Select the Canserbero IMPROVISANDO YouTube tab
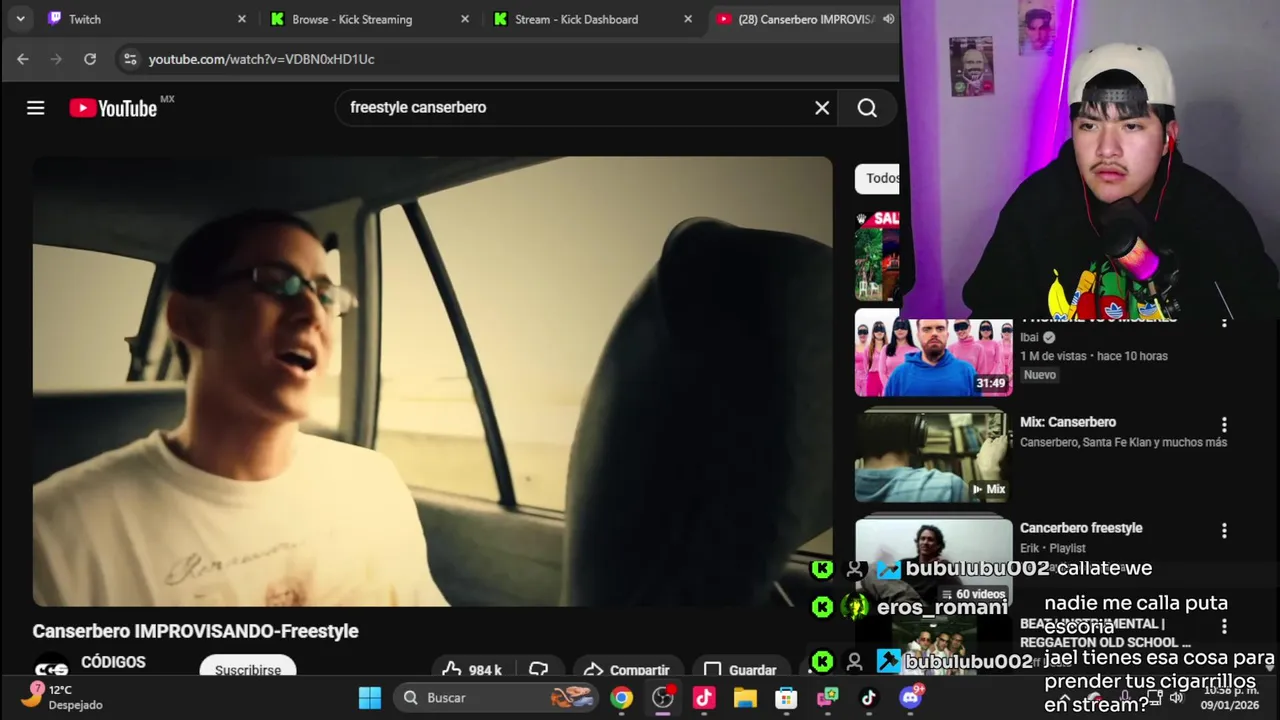The width and height of the screenshot is (1280, 720). (805, 19)
